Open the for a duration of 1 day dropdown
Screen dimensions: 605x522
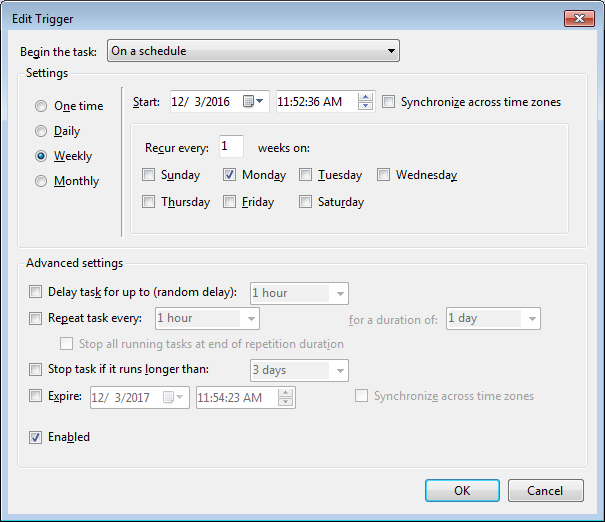[x=493, y=318]
